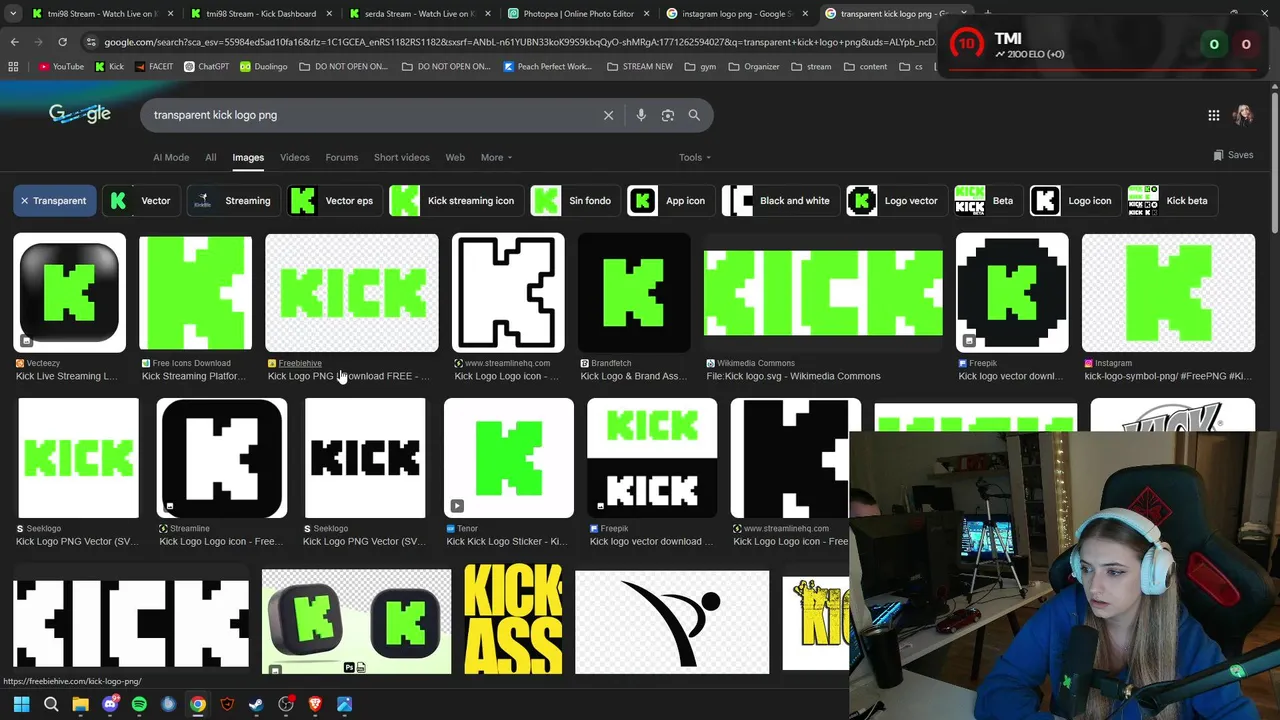Open the ChatGPT bookmark
The height and width of the screenshot is (720, 1280).
[x=207, y=67]
